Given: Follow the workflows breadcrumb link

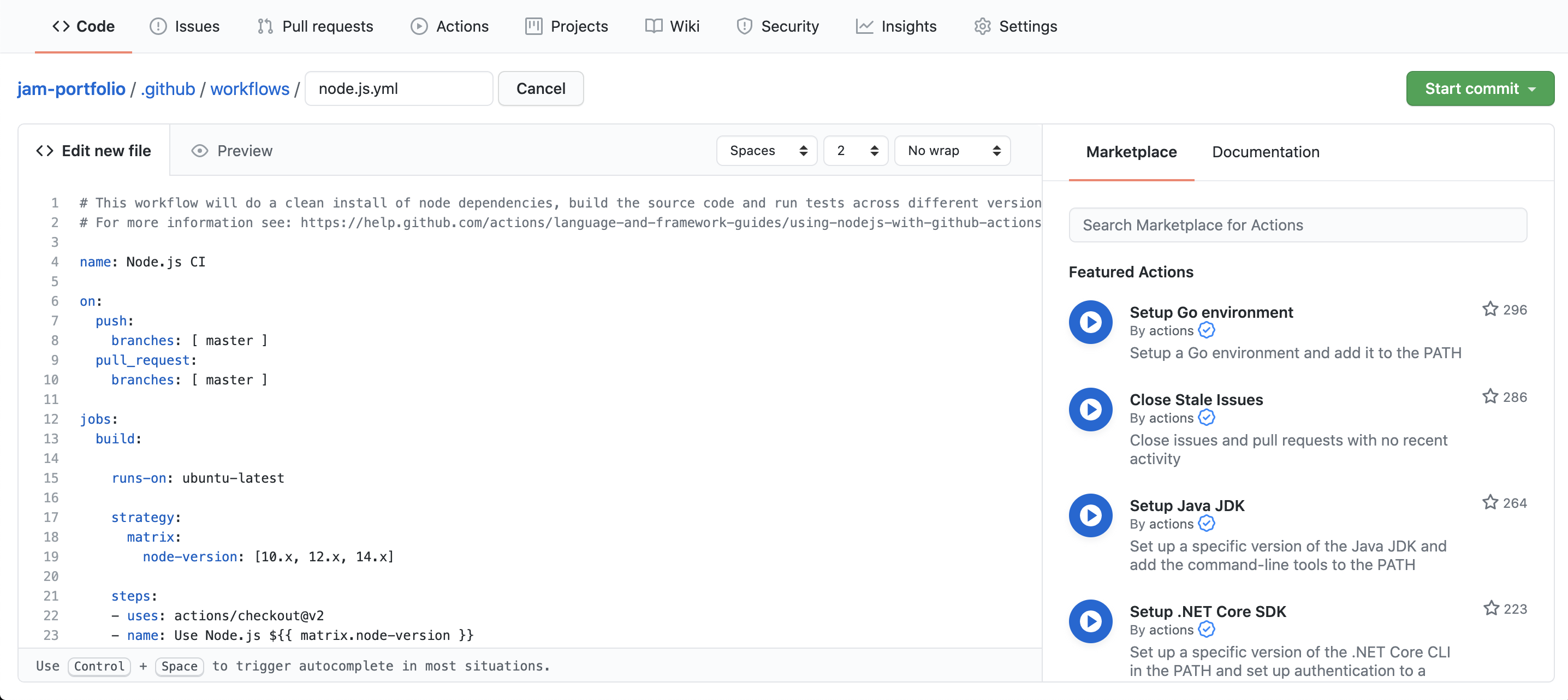Looking at the screenshot, I should (x=250, y=89).
